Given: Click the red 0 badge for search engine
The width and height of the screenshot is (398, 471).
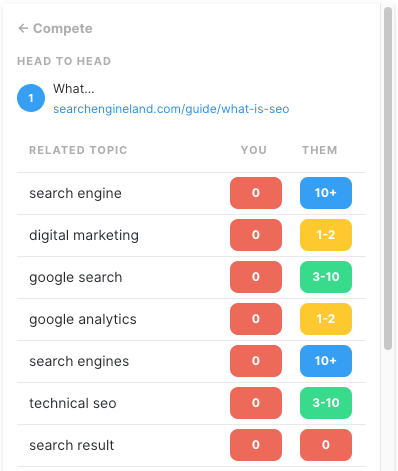Looking at the screenshot, I should pyautogui.click(x=256, y=193).
